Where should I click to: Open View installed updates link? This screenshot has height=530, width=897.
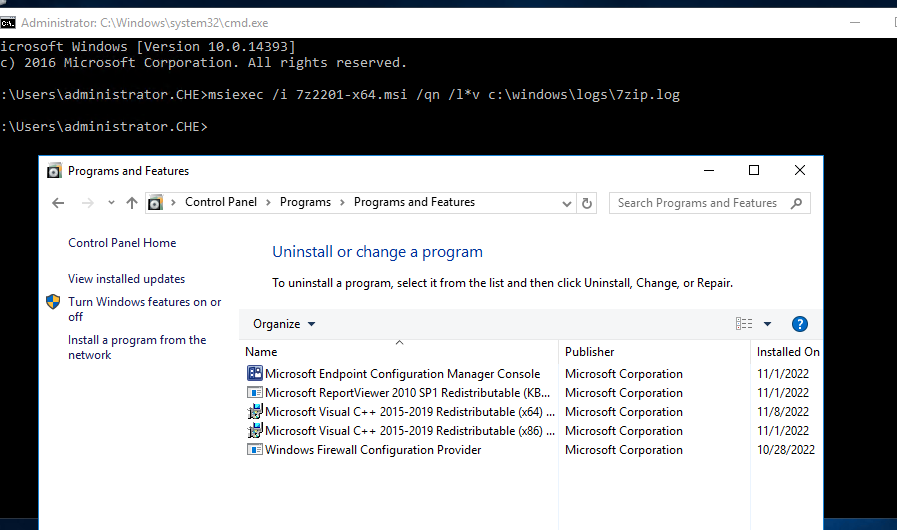[x=126, y=279]
